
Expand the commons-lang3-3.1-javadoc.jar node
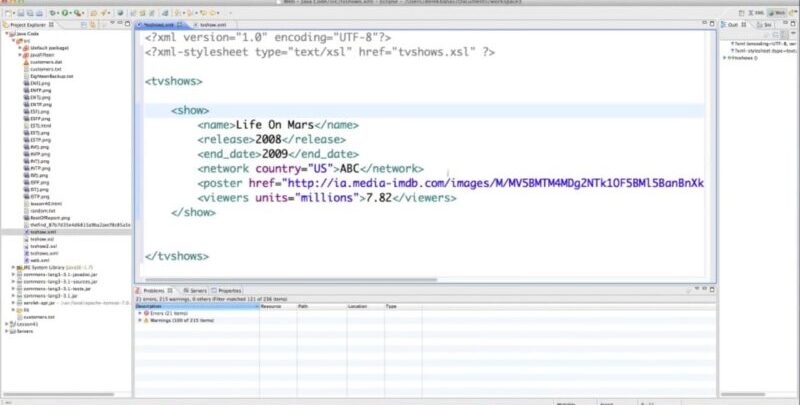tap(13, 274)
